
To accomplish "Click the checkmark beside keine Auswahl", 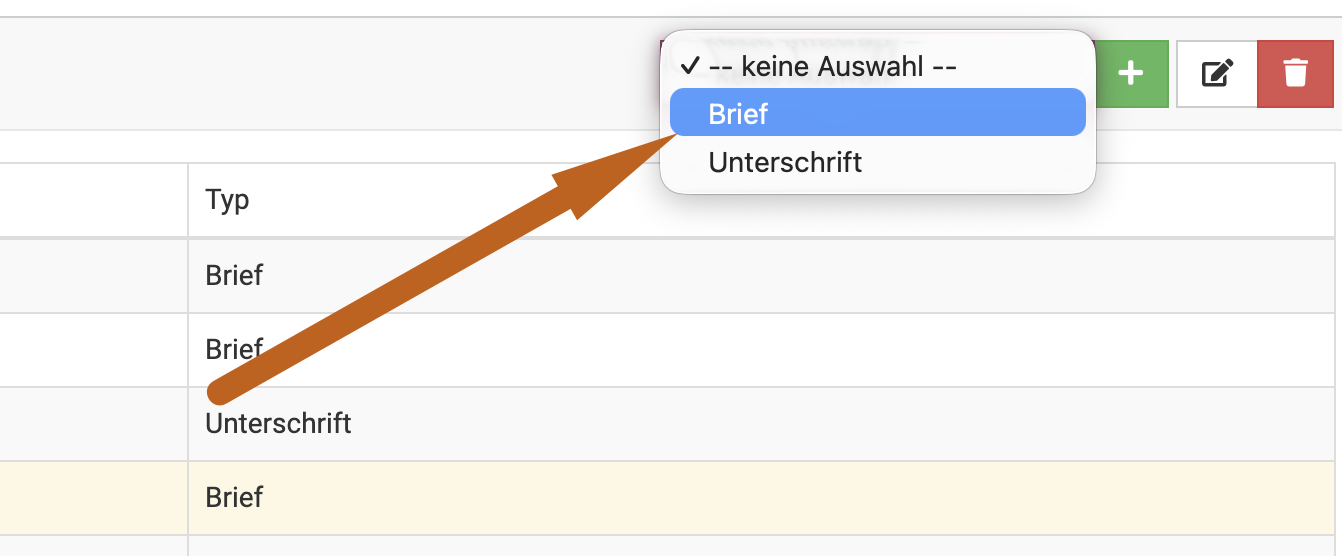I will 689,67.
